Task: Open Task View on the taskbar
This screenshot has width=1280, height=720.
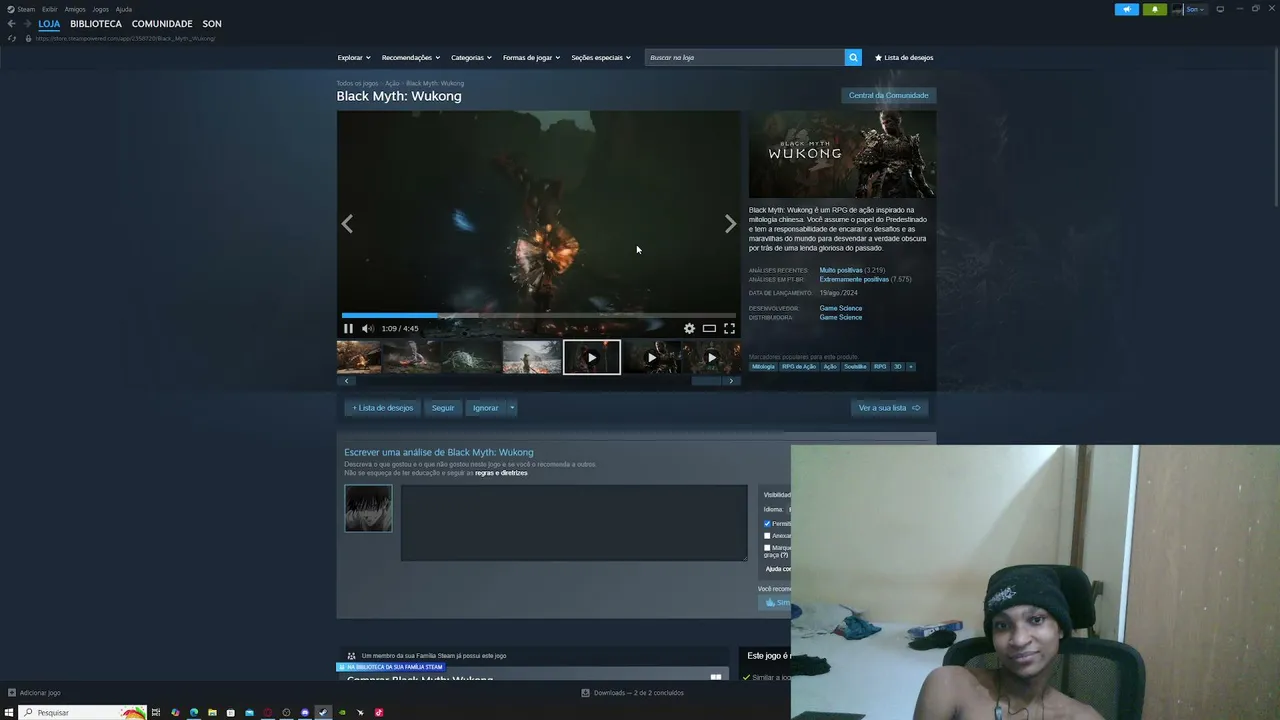Action: point(156,712)
